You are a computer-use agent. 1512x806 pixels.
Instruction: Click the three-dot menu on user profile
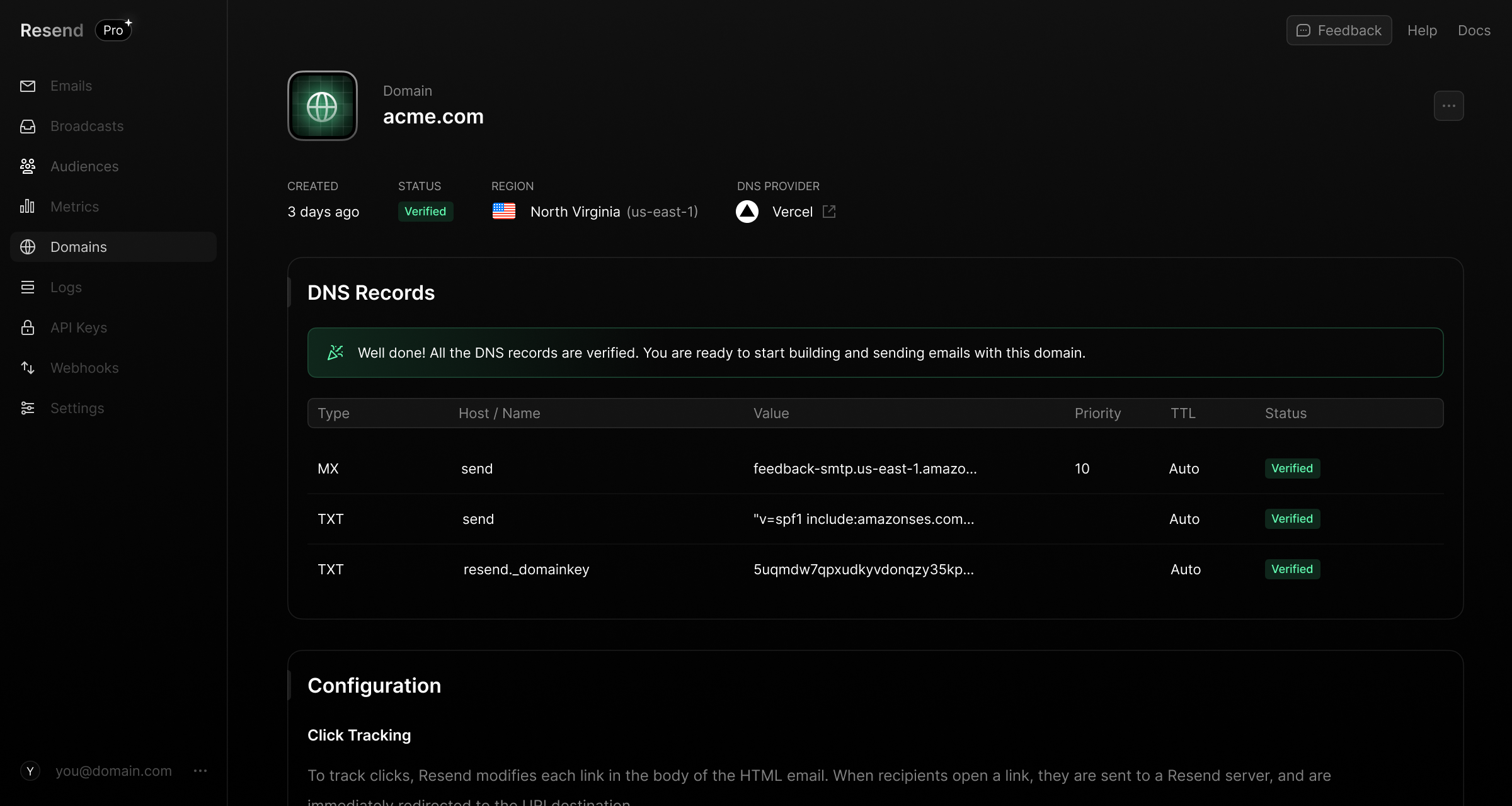coord(198,771)
